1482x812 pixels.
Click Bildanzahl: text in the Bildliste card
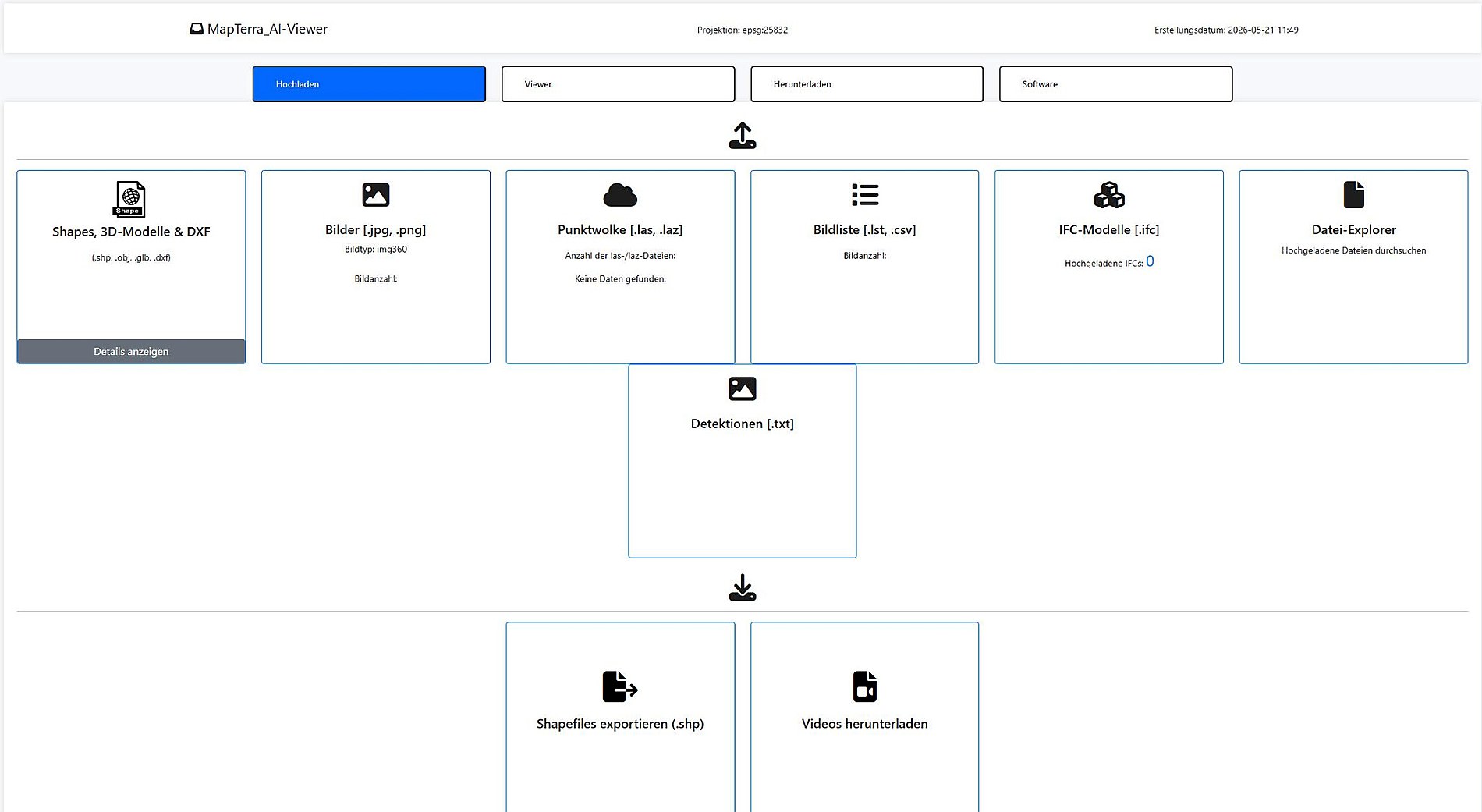[864, 256]
